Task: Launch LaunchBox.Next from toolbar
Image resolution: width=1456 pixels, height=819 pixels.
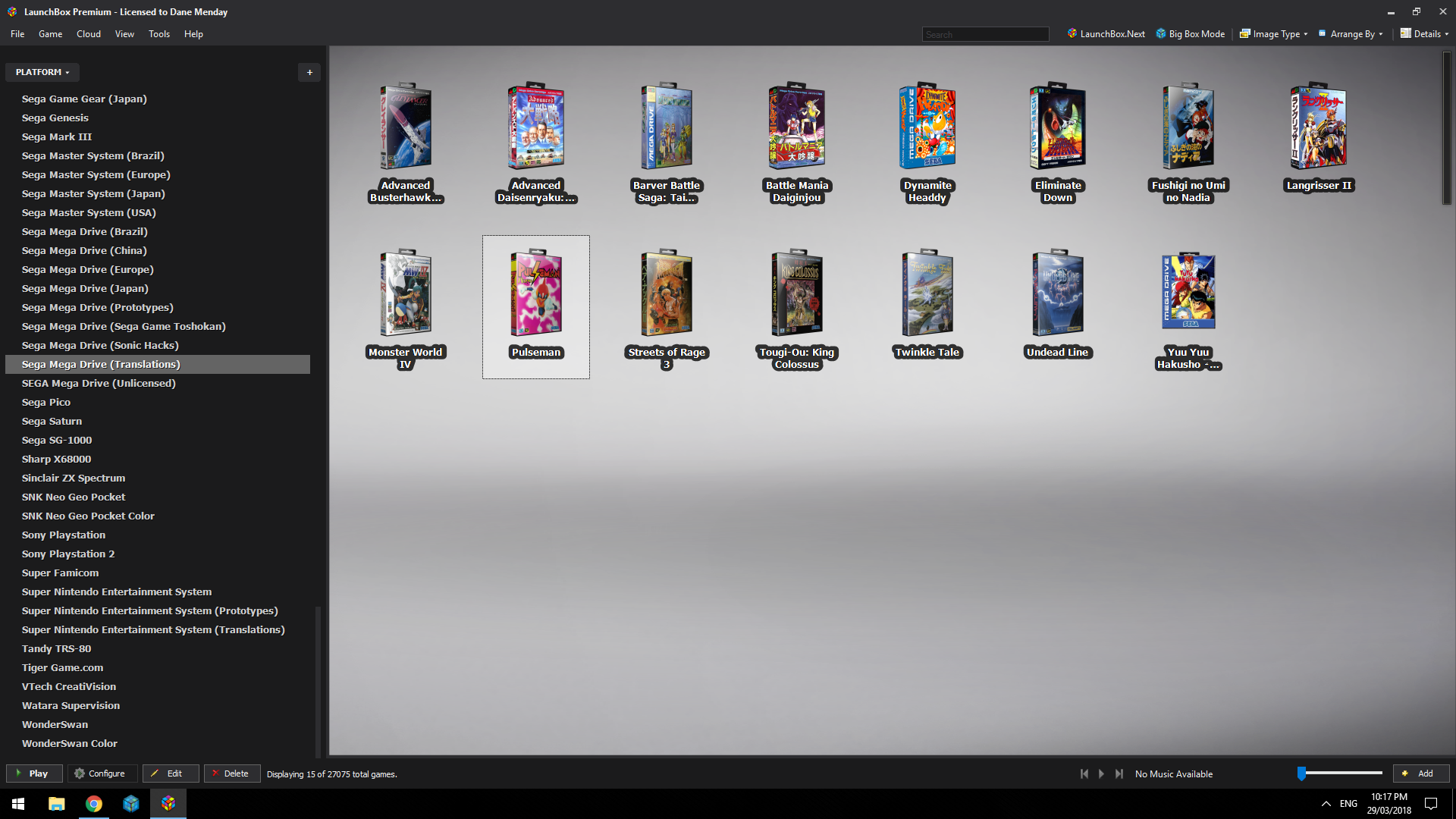Action: pyautogui.click(x=1106, y=34)
